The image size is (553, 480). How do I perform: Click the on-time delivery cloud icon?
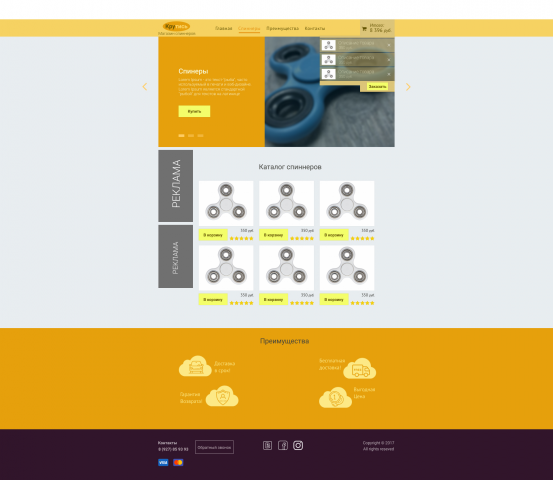(195, 366)
